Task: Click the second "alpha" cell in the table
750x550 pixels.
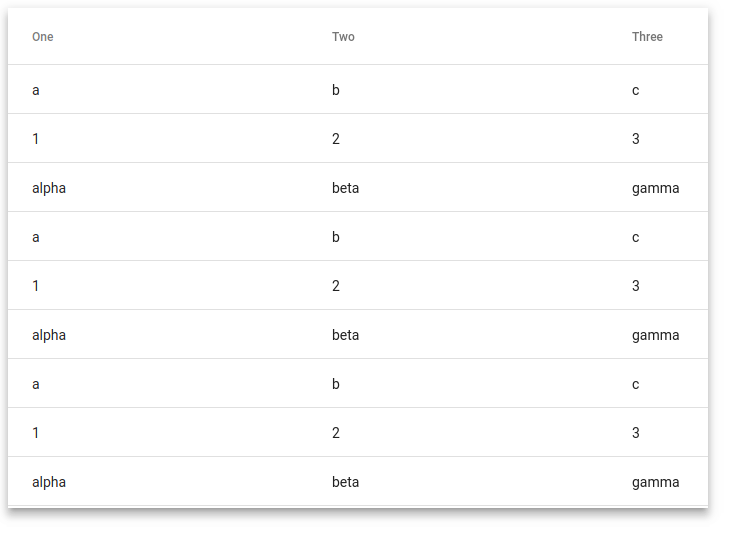Action: point(49,335)
